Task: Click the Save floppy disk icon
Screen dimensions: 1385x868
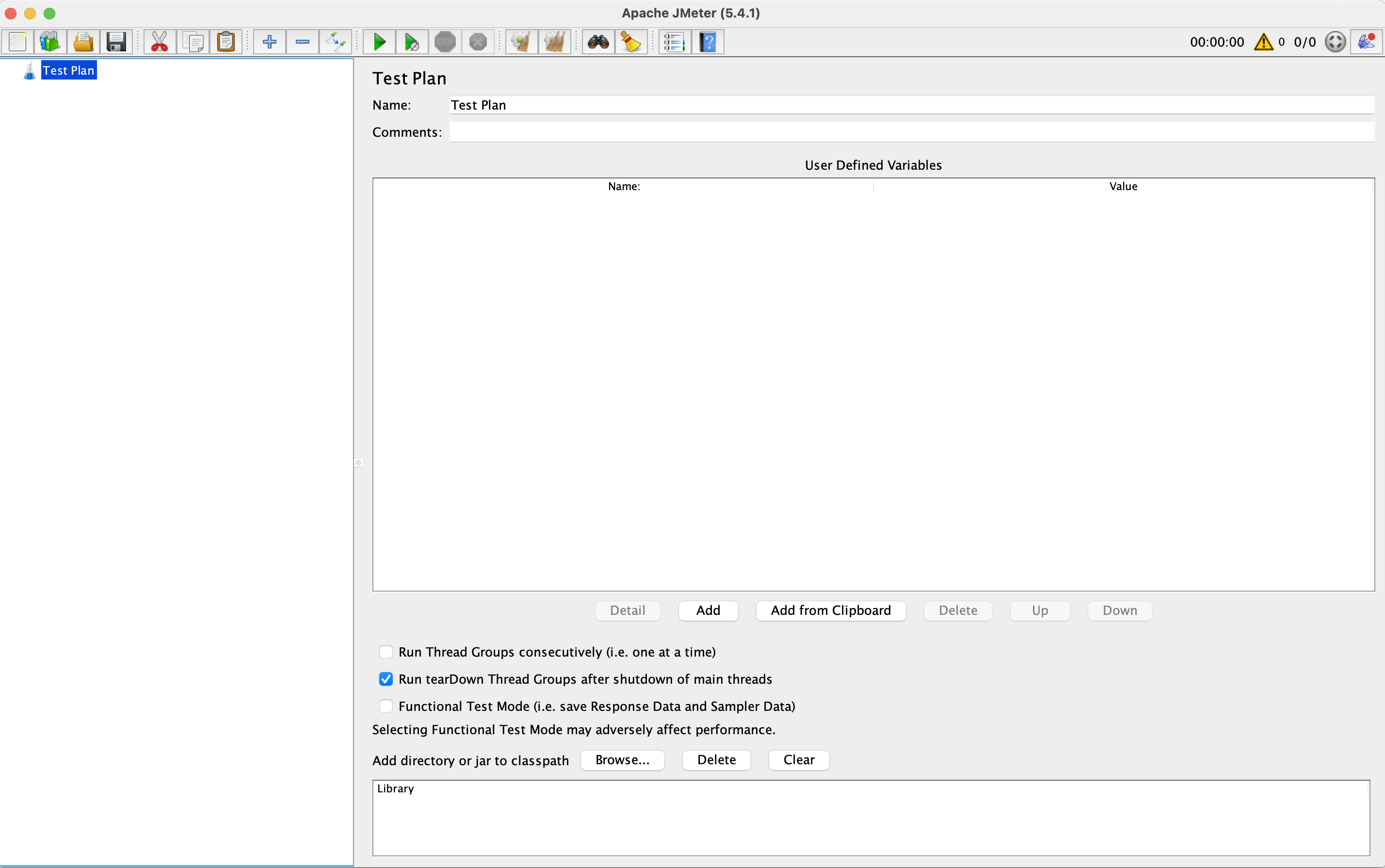Action: tap(116, 42)
